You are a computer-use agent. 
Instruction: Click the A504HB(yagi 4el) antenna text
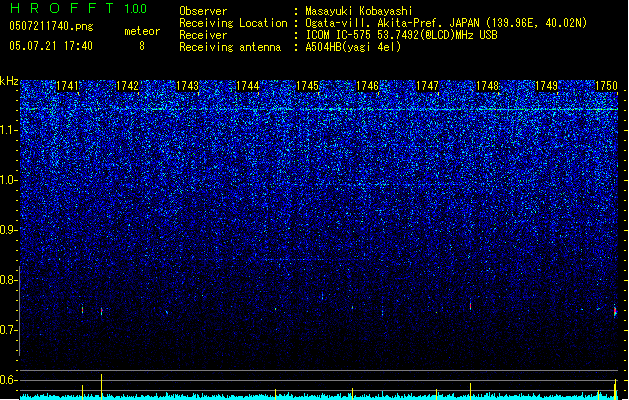(353, 47)
